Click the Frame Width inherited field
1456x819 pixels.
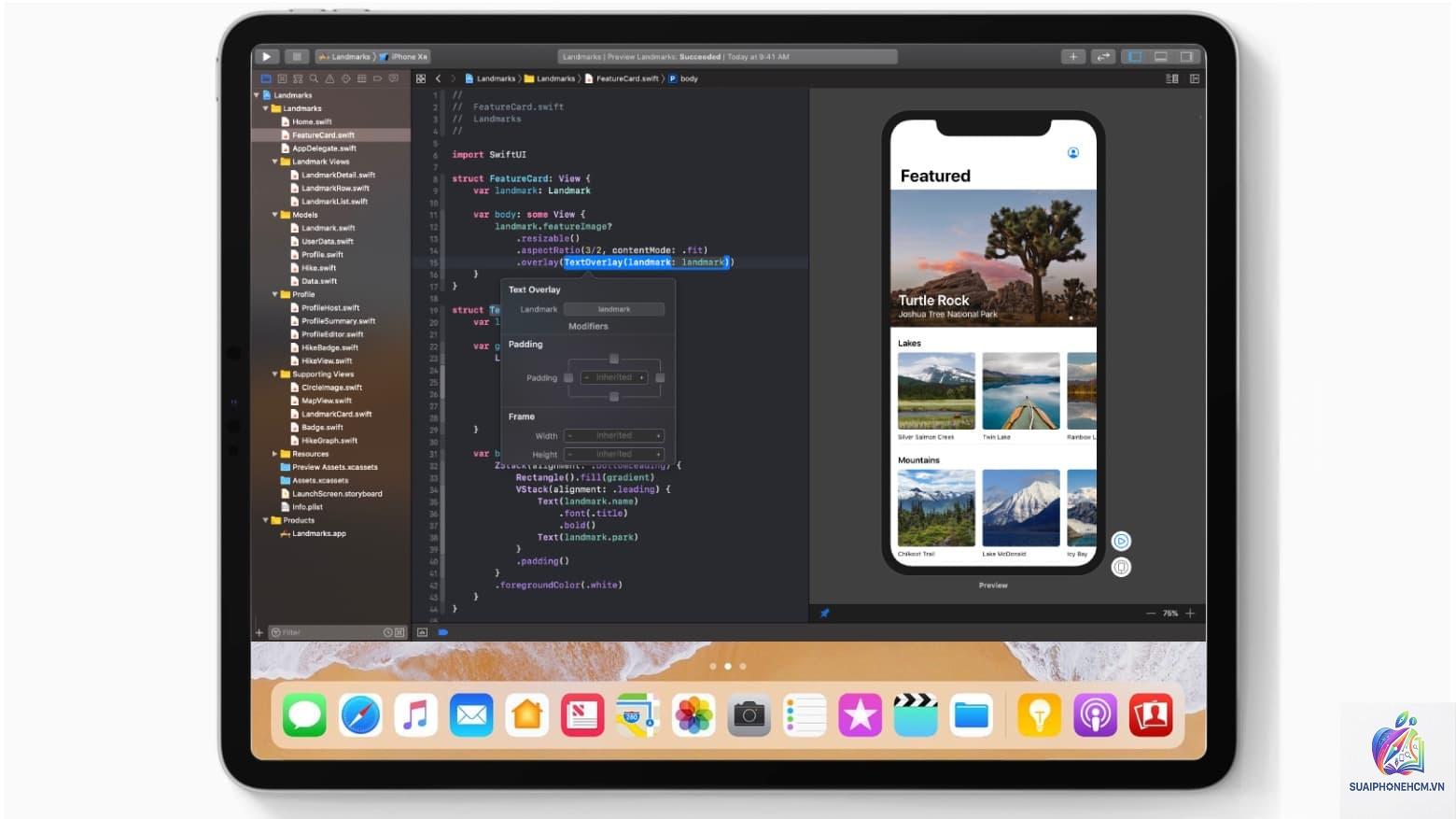click(614, 435)
